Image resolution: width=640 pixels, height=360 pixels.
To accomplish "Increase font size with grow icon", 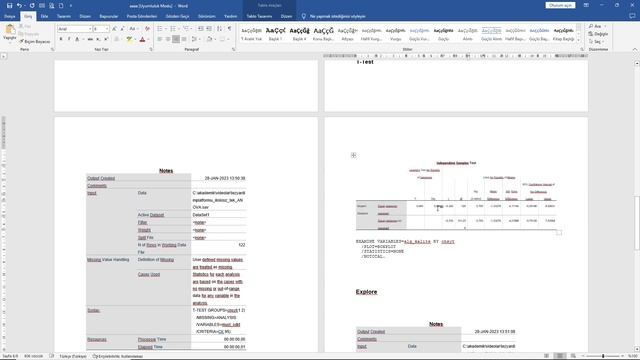I will coord(114,29).
